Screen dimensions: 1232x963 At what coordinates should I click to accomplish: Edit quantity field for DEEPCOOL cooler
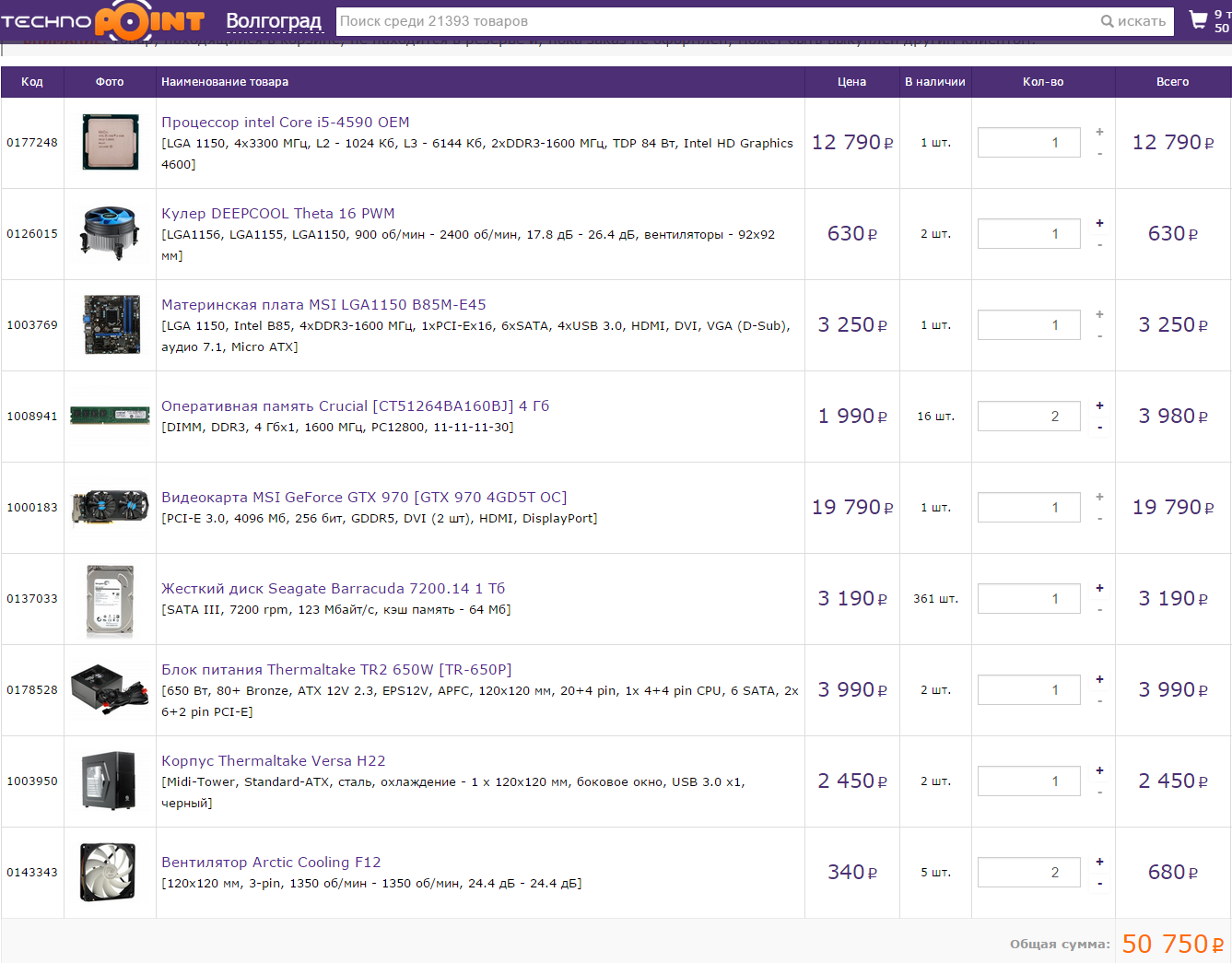click(x=1028, y=233)
